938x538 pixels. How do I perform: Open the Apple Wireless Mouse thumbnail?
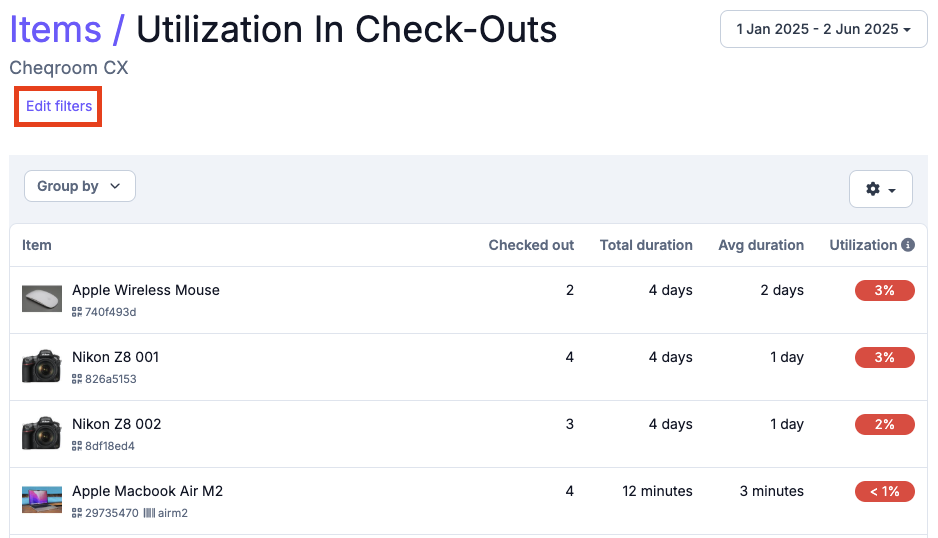click(42, 299)
